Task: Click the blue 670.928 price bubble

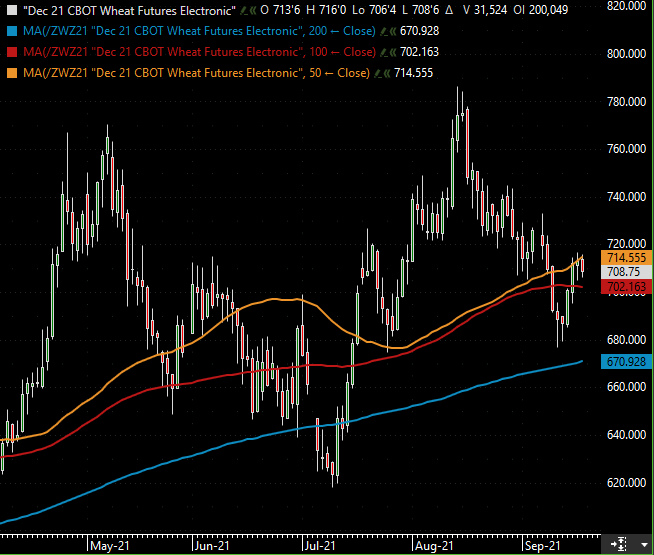Action: coord(627,362)
